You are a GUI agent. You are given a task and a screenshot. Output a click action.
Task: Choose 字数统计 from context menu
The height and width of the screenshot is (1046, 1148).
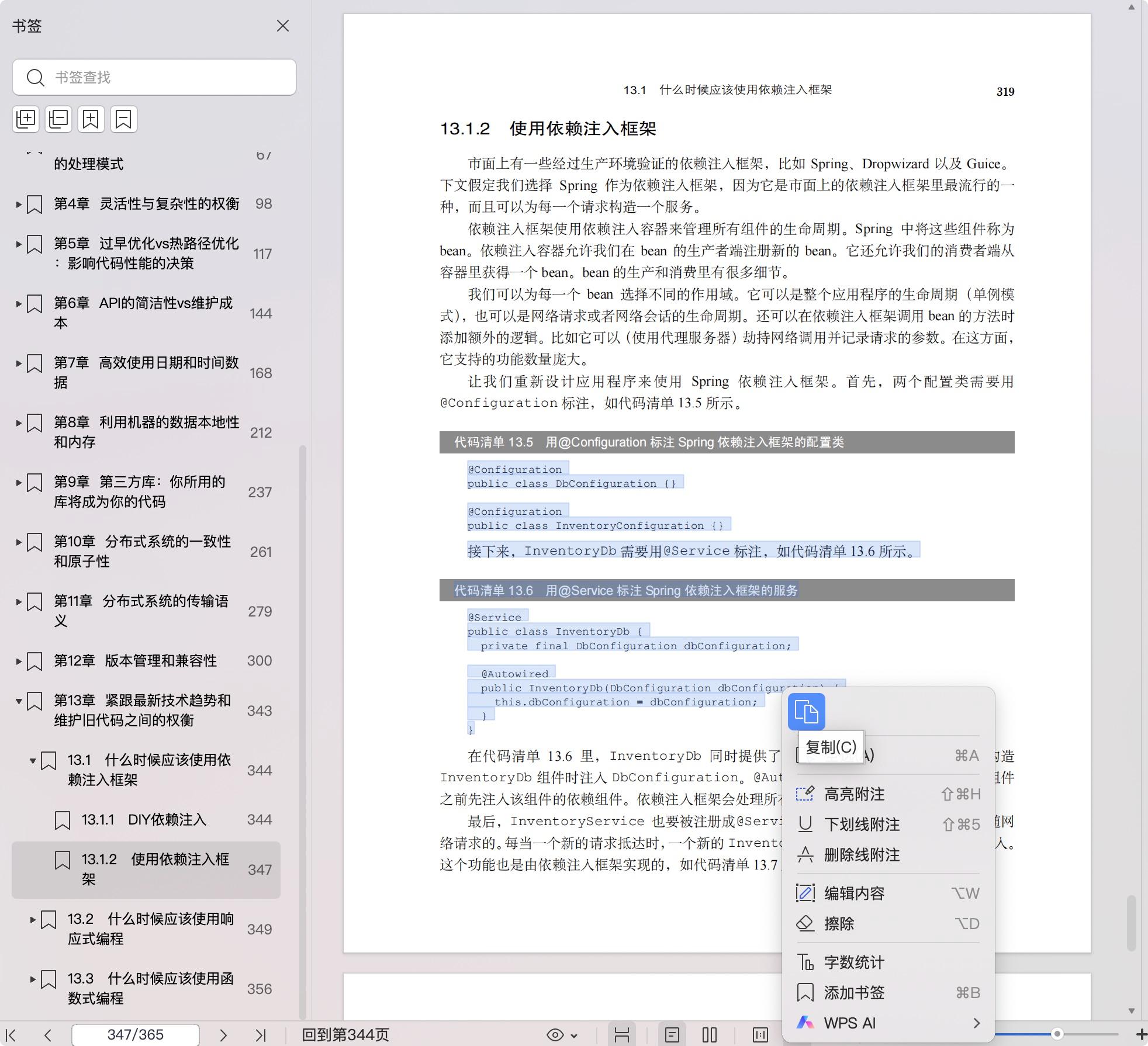[888, 962]
